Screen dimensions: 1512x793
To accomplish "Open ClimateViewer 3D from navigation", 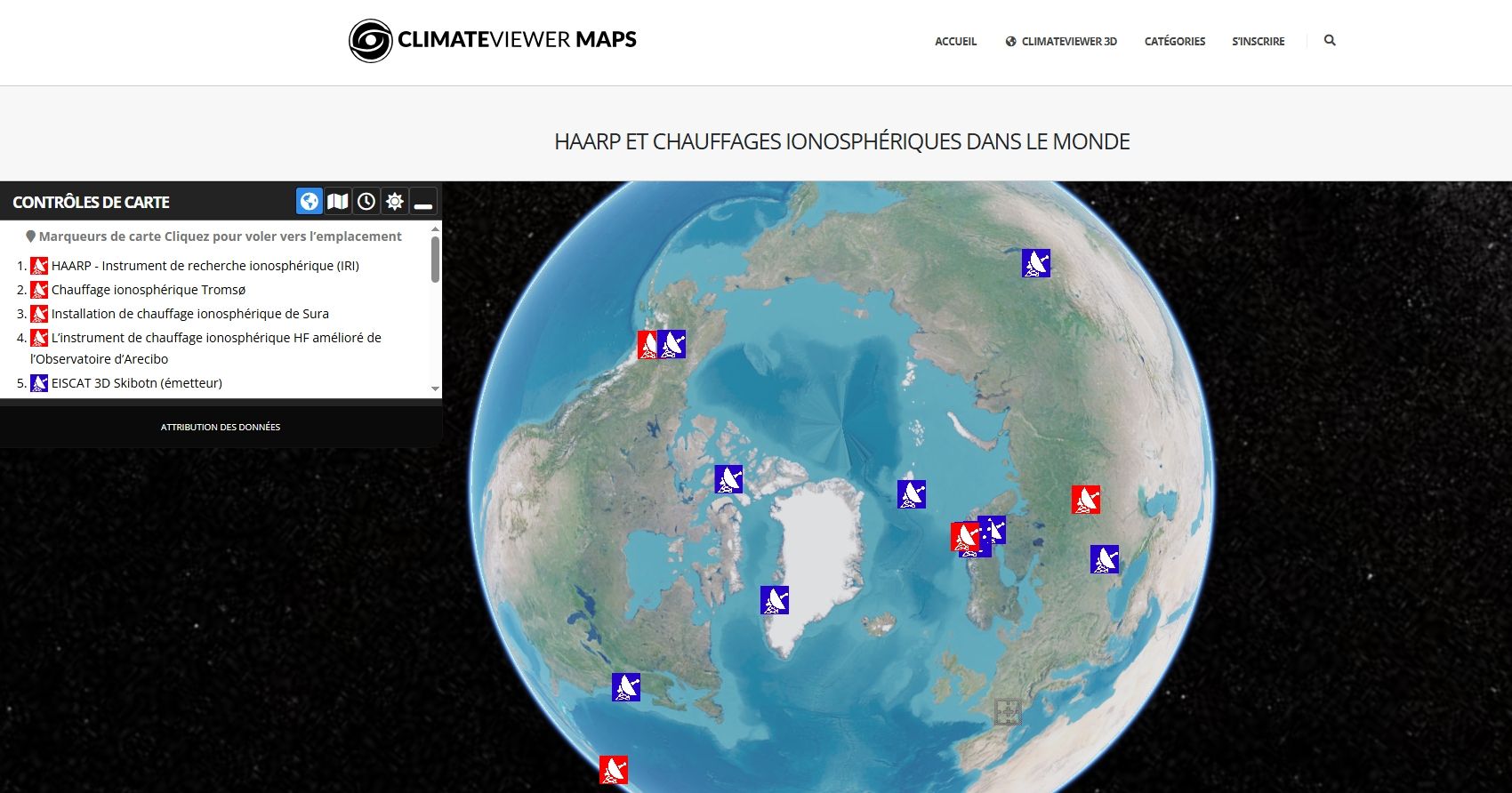I will (1061, 42).
